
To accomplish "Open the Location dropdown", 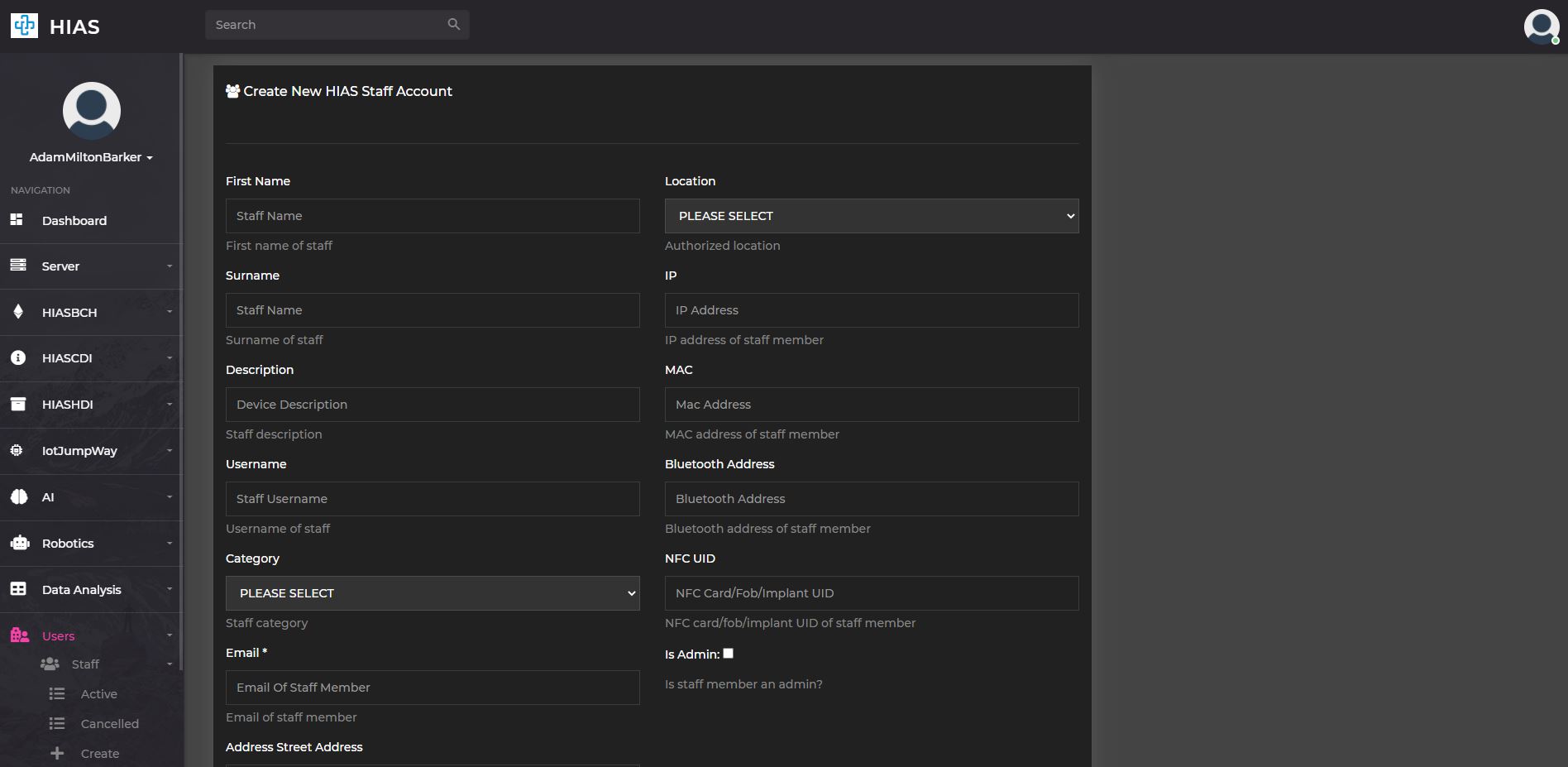I will (x=872, y=216).
